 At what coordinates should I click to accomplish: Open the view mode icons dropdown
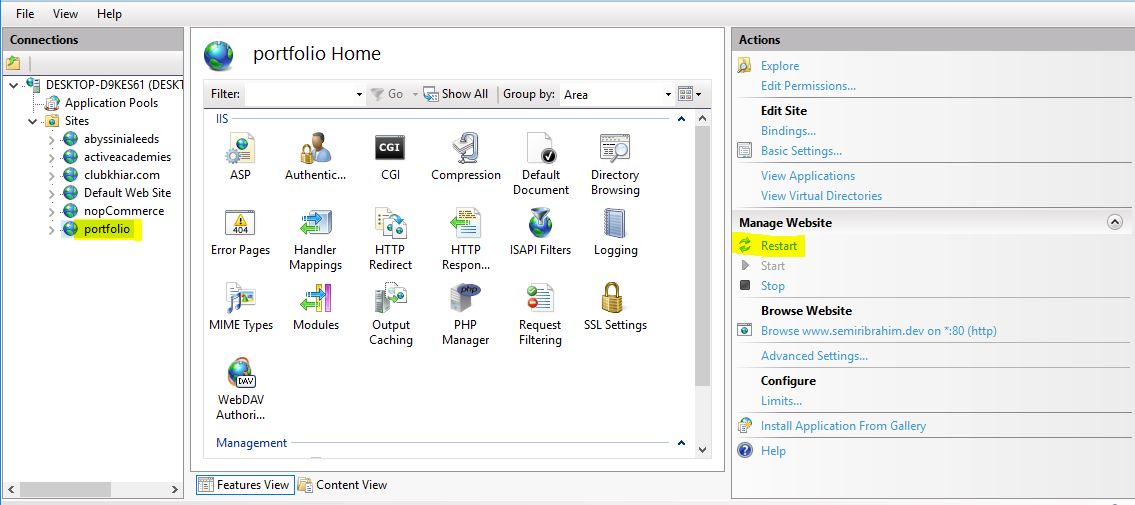click(690, 94)
